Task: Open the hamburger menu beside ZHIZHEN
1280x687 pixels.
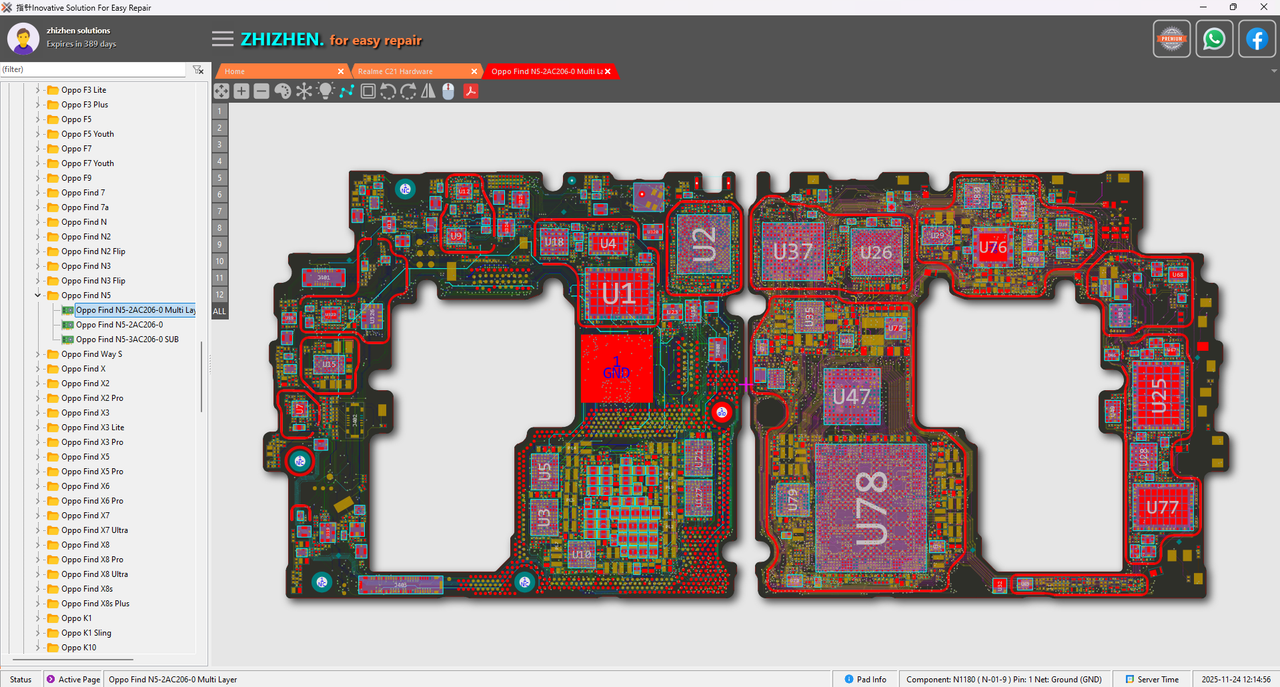Action: [x=223, y=39]
